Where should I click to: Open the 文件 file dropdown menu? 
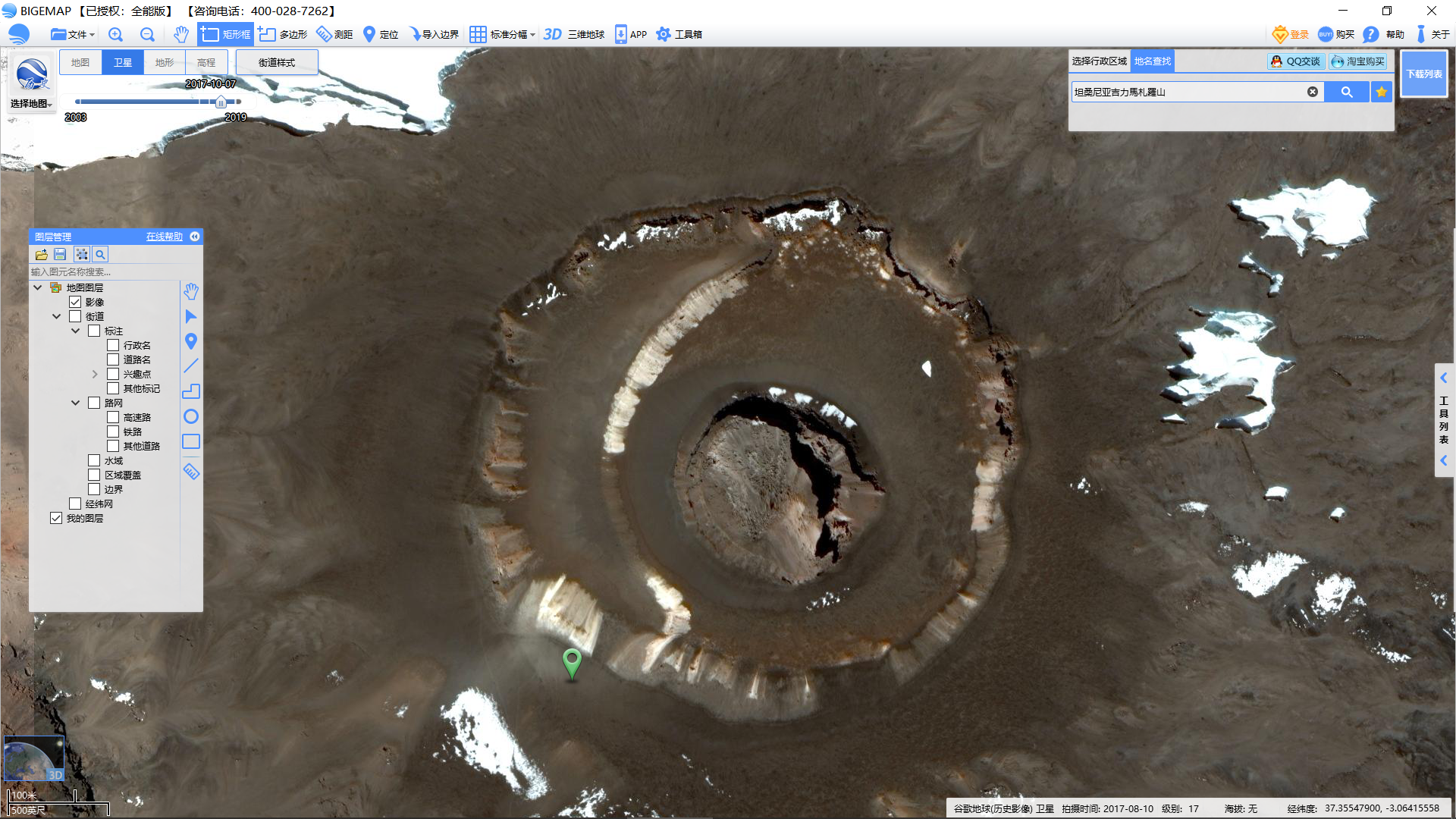(x=73, y=34)
